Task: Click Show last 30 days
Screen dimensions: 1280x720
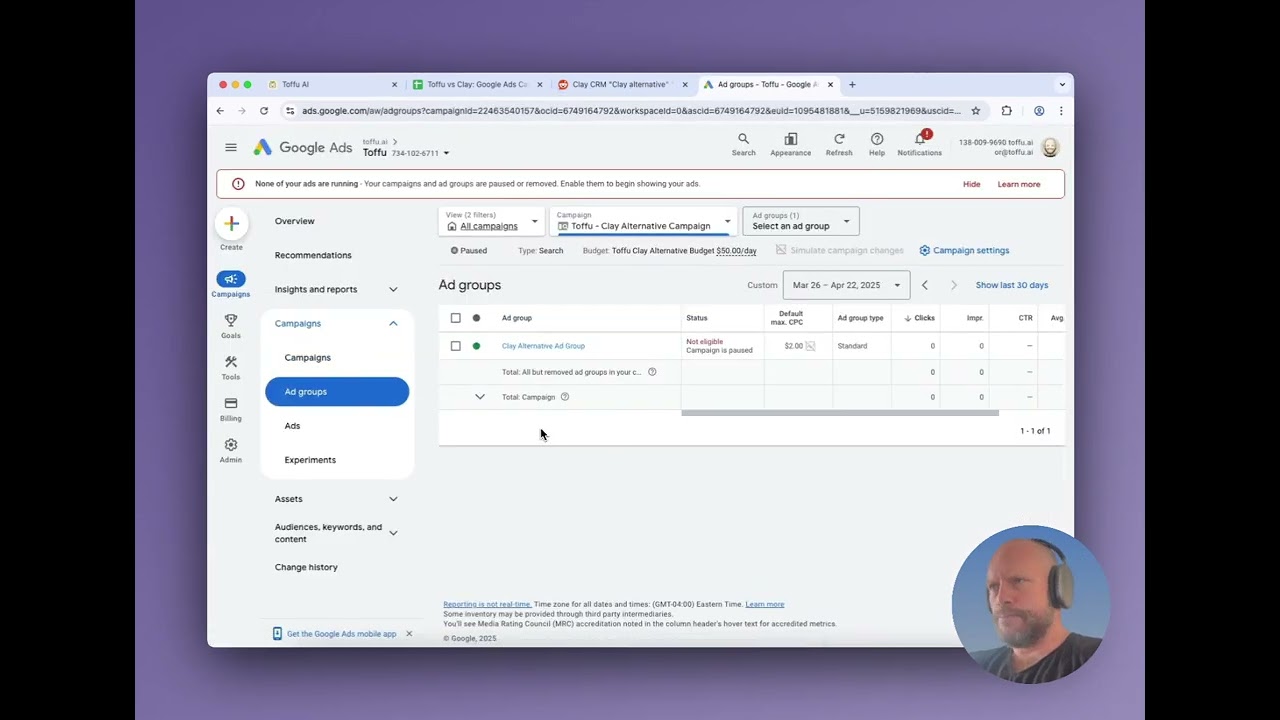Action: (1012, 285)
